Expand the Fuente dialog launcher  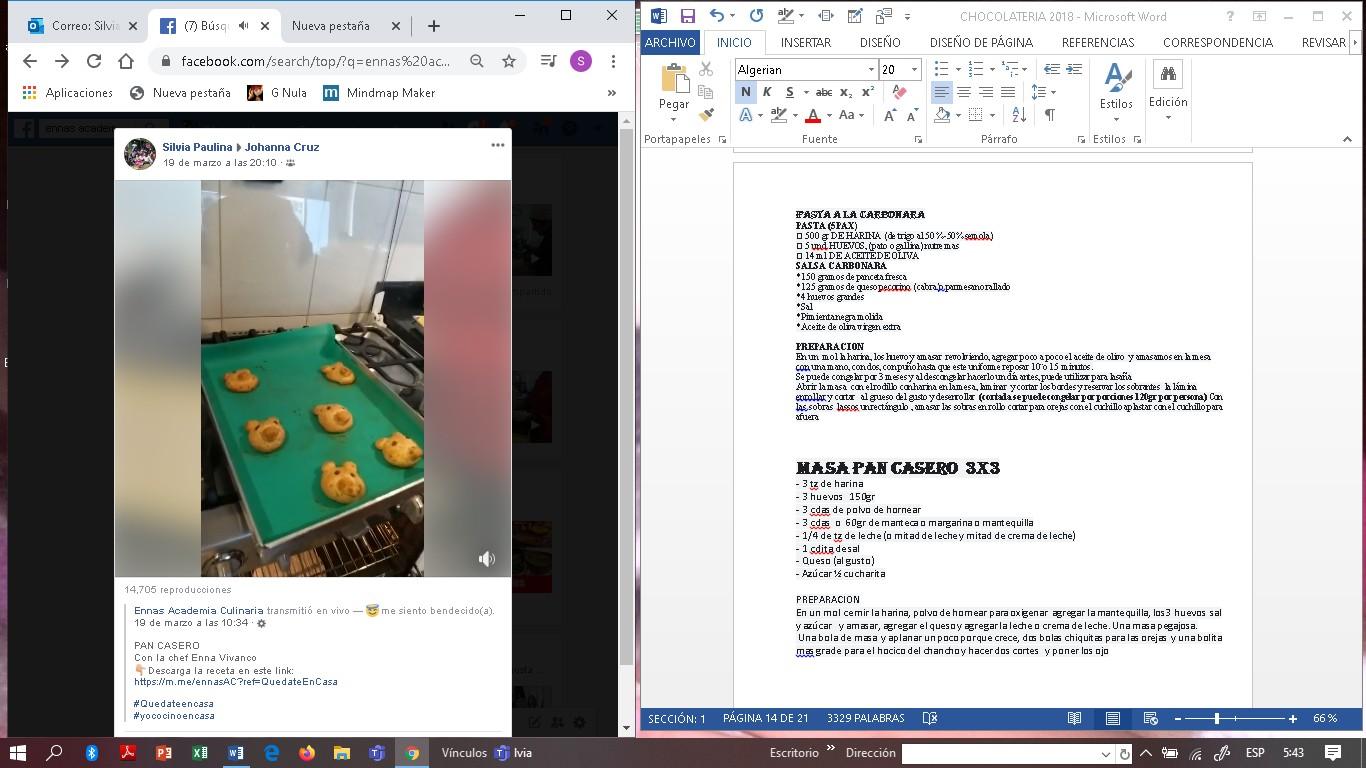918,140
